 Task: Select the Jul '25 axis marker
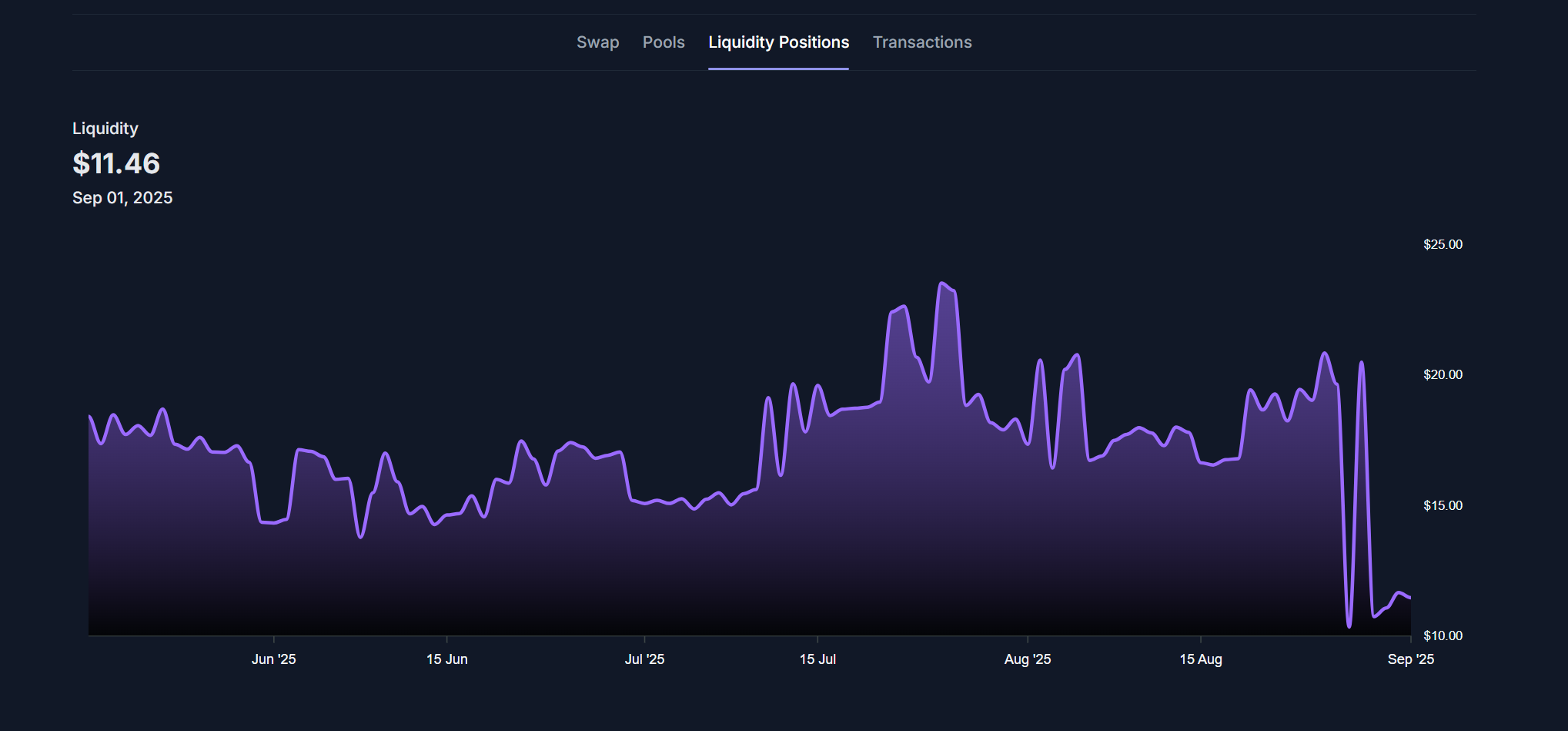[x=644, y=659]
